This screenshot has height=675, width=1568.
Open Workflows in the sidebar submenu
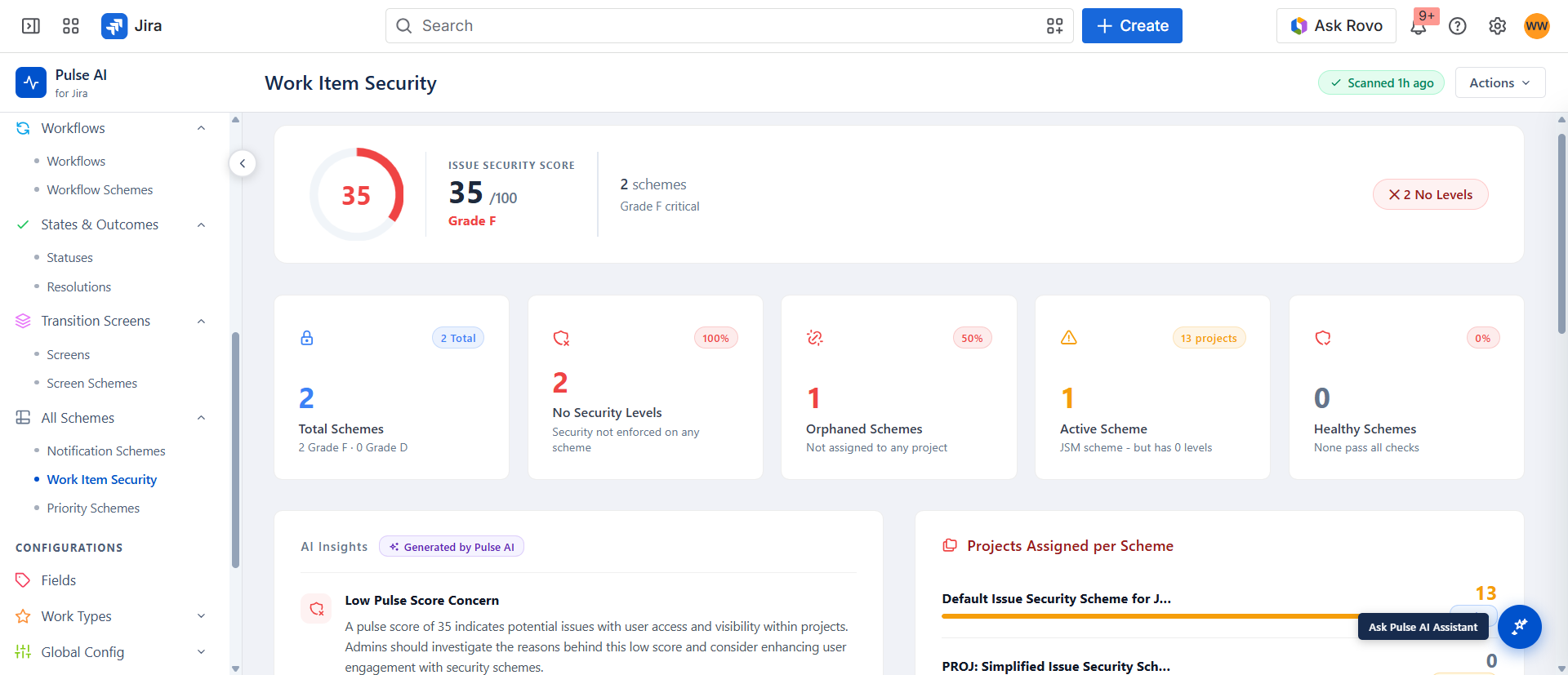pos(76,161)
